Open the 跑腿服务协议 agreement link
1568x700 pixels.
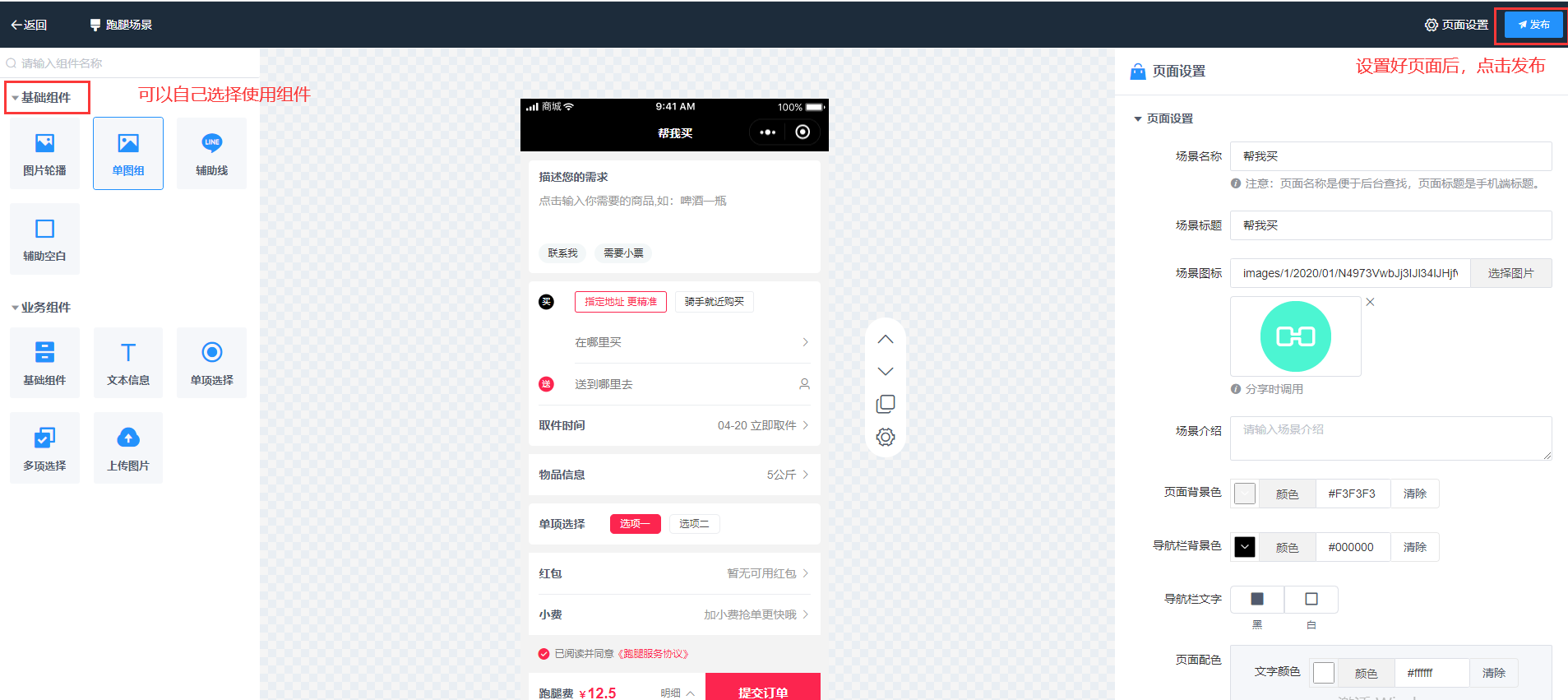653,654
